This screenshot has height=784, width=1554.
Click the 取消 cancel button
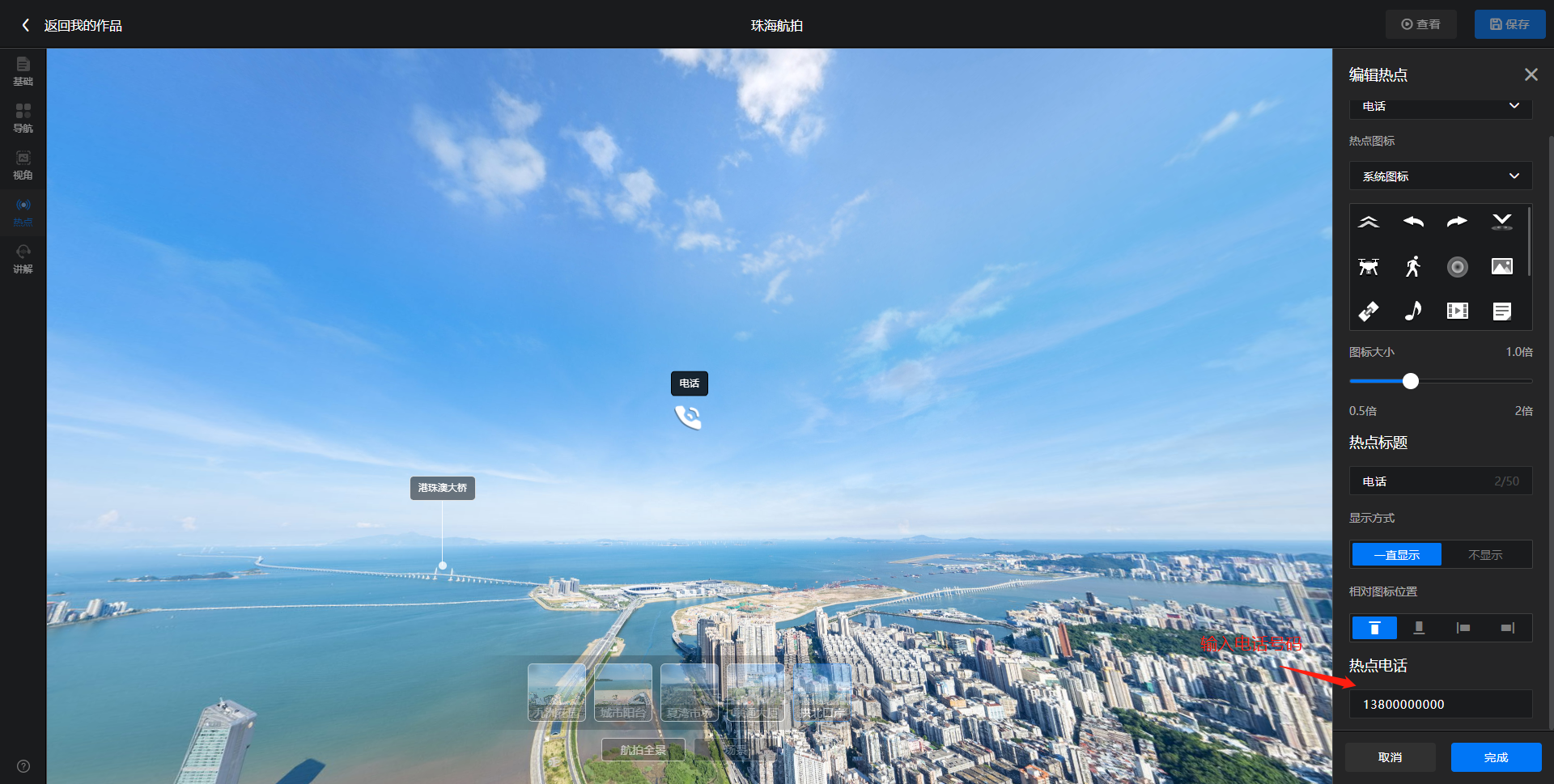pos(1390,757)
